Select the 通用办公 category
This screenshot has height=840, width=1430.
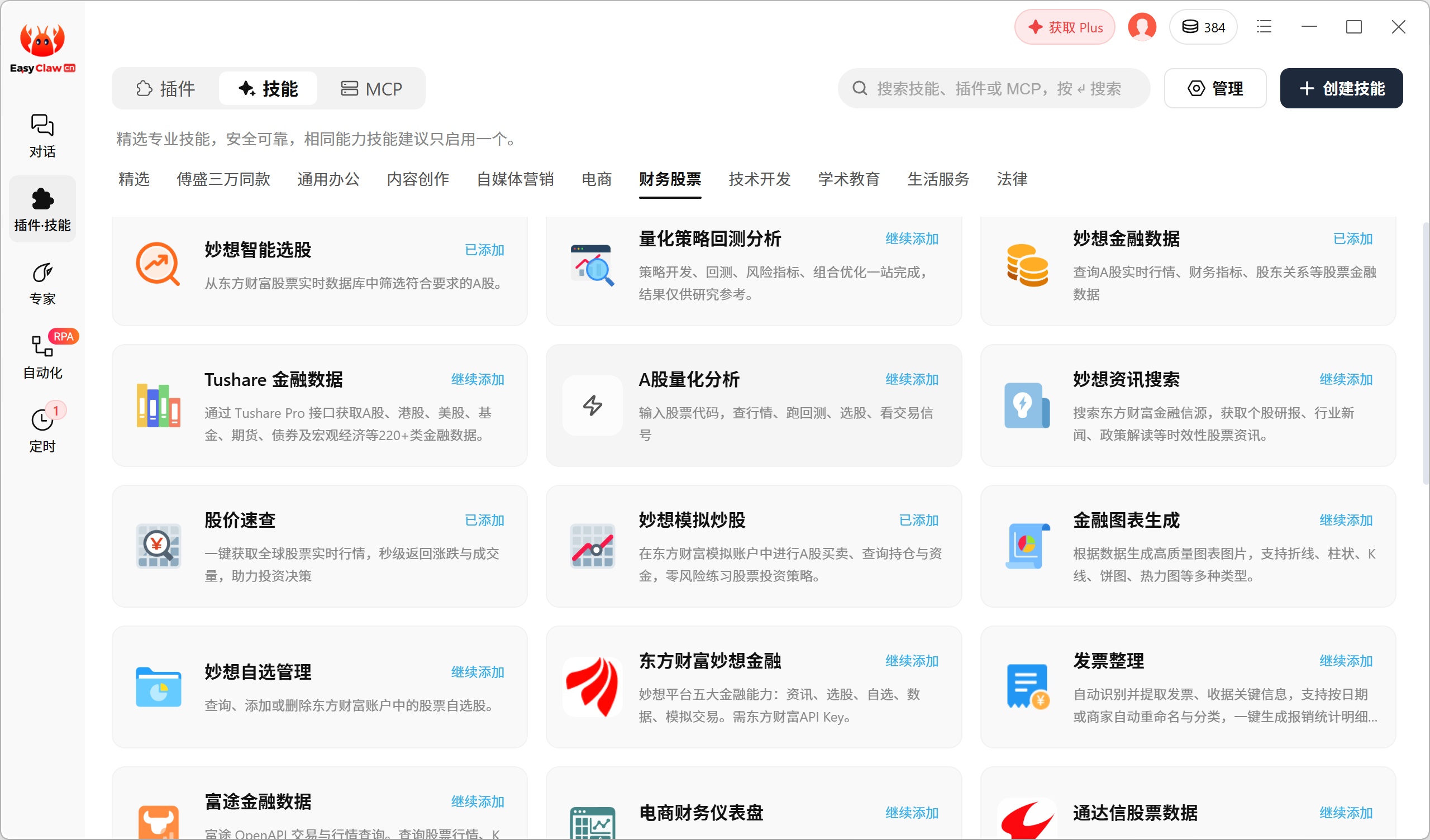coord(328,179)
